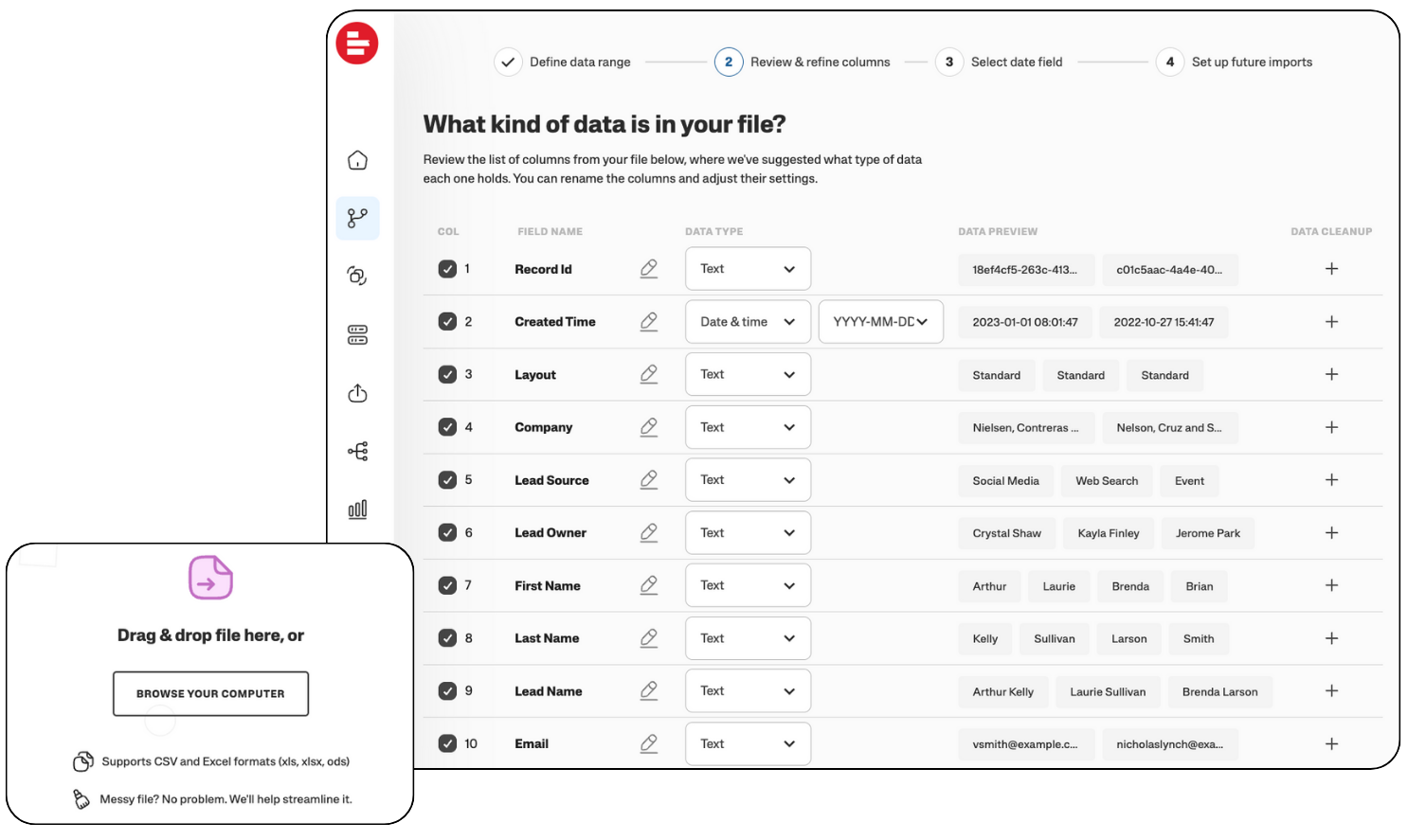Go to Define data range step
Viewport: 1408px width, 840px height.
tap(565, 63)
